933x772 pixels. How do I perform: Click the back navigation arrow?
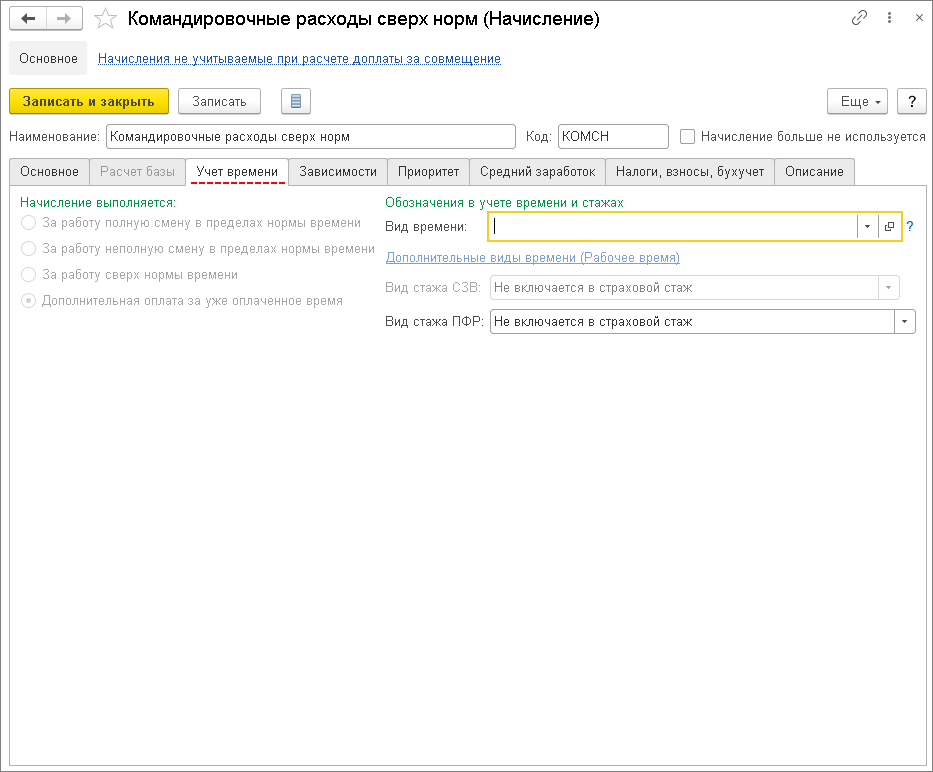pos(28,19)
